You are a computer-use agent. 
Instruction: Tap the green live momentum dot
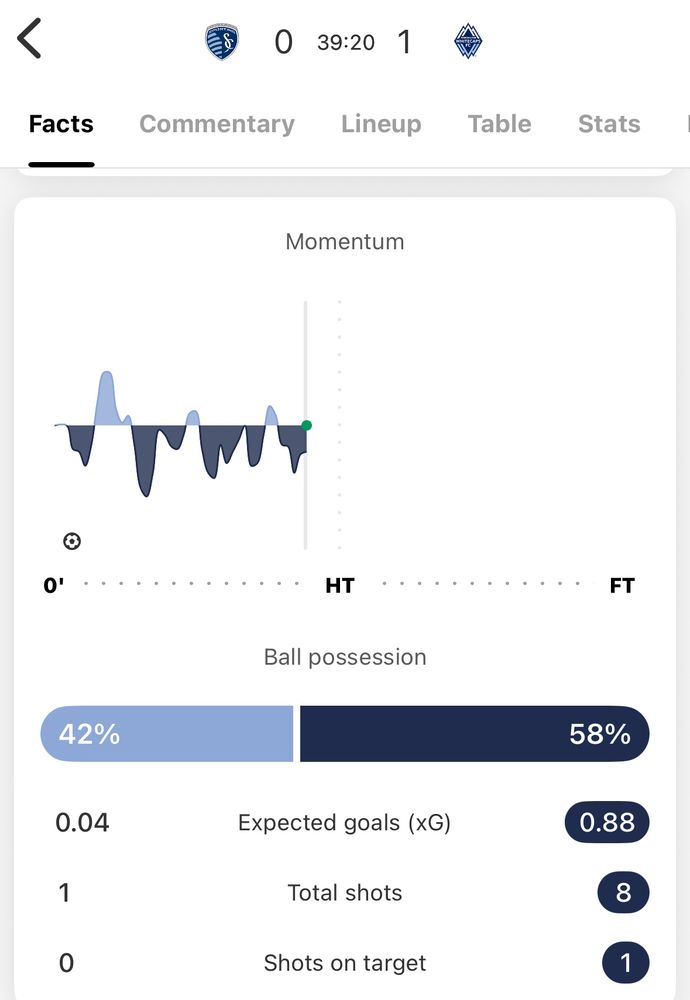[x=306, y=426]
